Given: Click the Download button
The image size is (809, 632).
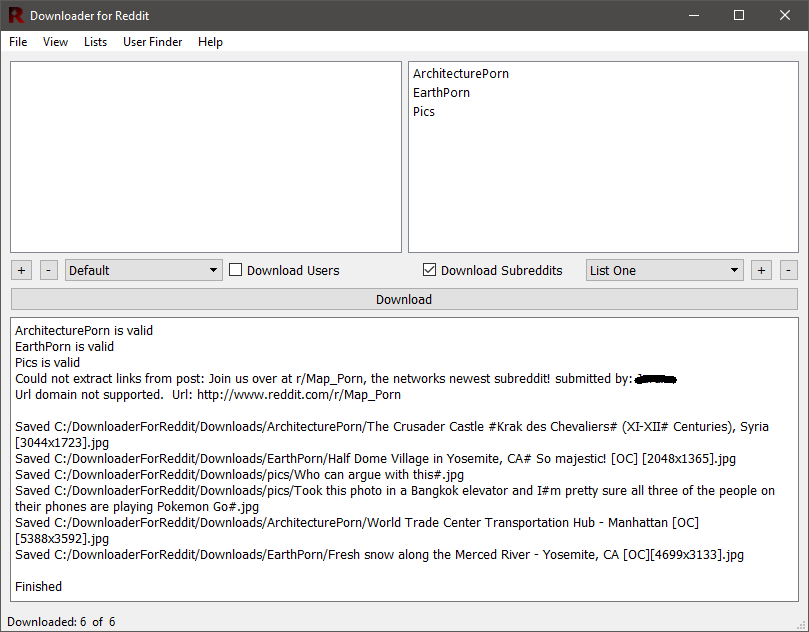Looking at the screenshot, I should click(x=404, y=299).
